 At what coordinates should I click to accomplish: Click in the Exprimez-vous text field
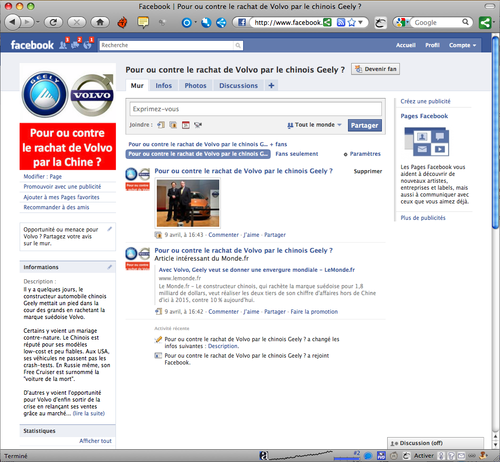pos(255,109)
